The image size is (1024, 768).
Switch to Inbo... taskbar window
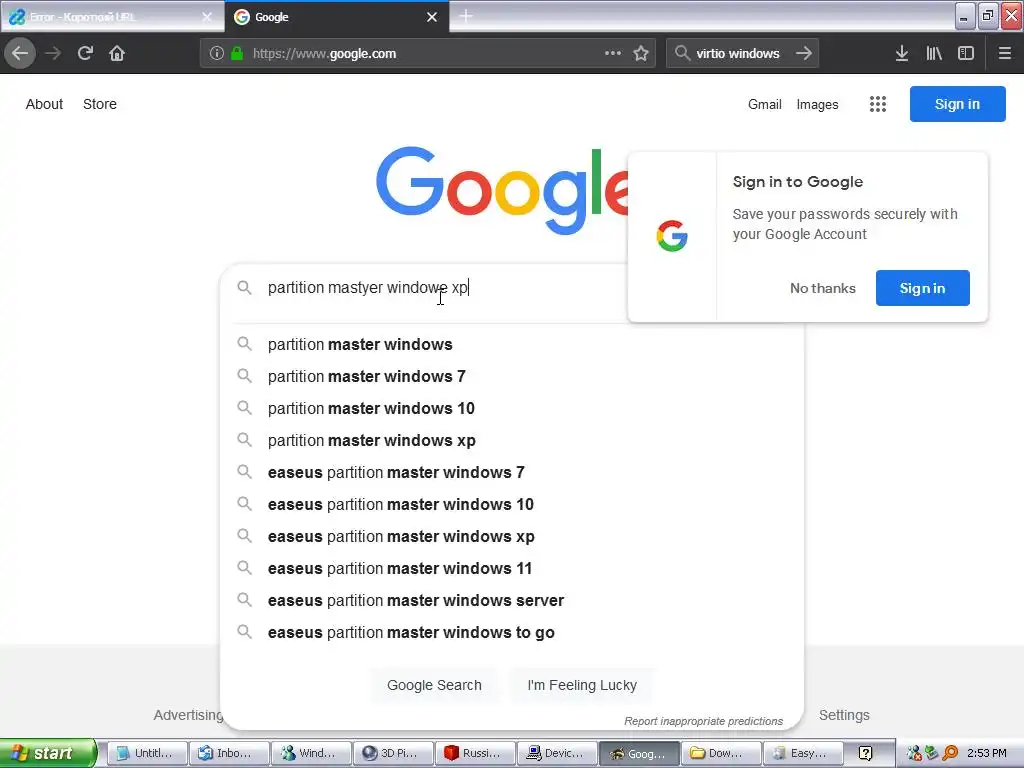coord(229,753)
